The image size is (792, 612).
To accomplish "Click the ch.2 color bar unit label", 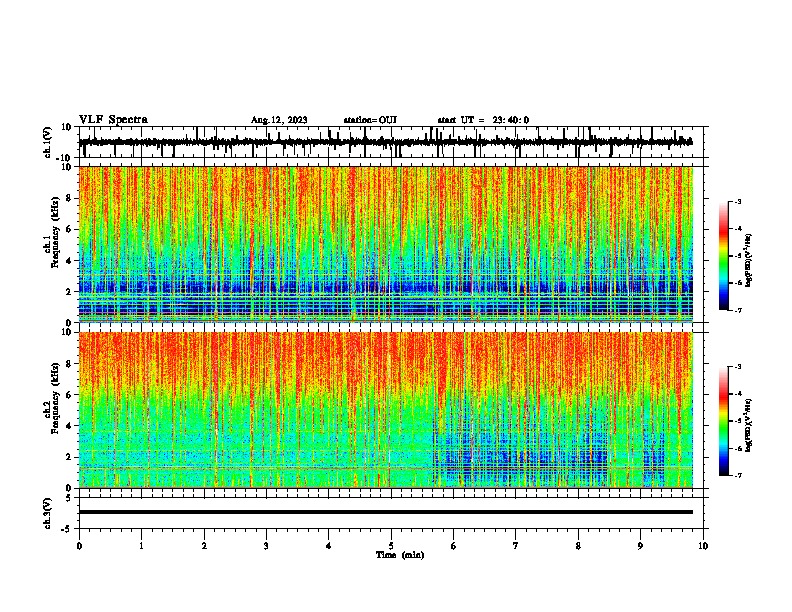I will (748, 425).
